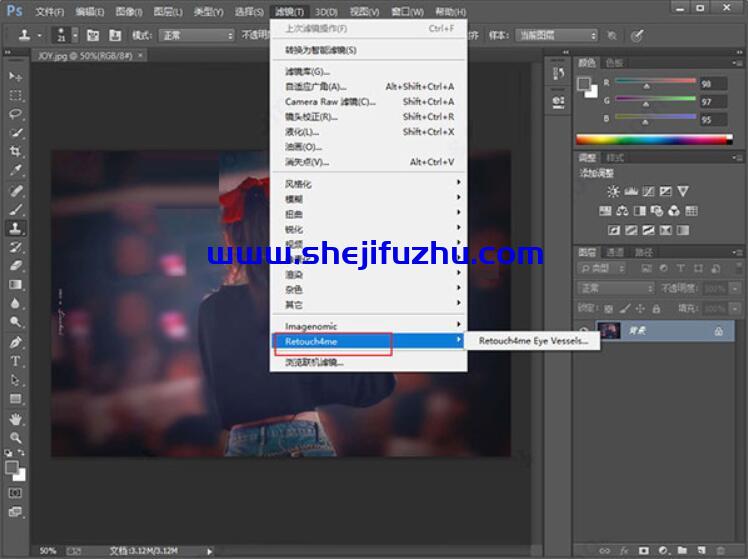Screen dimensions: 748x559
Task: Pick a color from the spectrum ramp
Action: coord(654,139)
